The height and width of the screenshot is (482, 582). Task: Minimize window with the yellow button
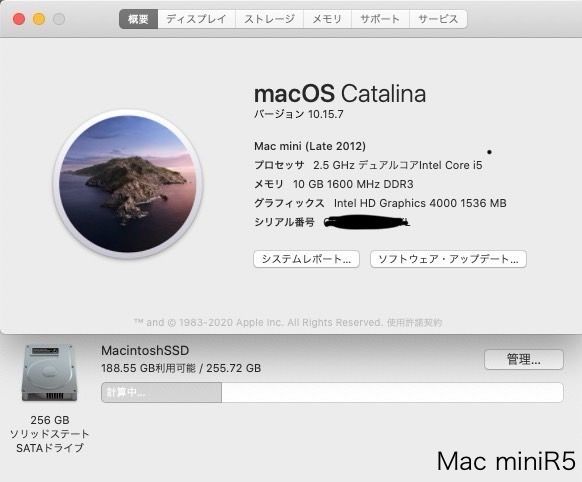pyautogui.click(x=39, y=19)
